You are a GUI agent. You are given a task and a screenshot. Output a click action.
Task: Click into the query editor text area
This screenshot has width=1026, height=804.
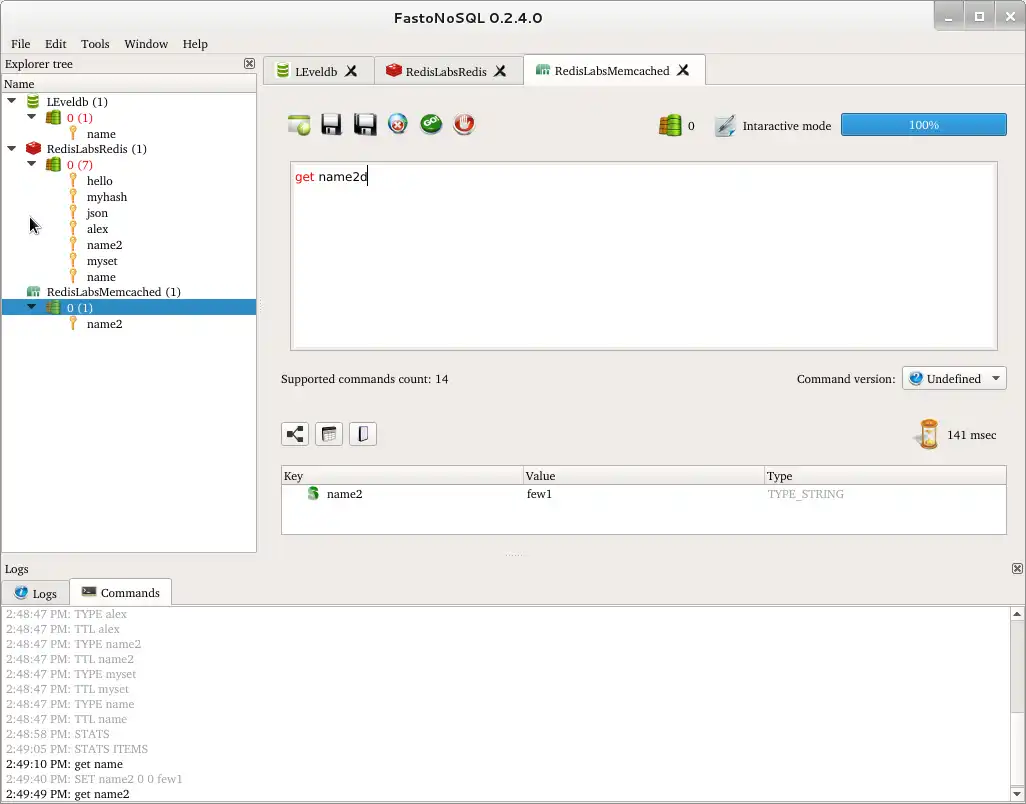click(644, 256)
